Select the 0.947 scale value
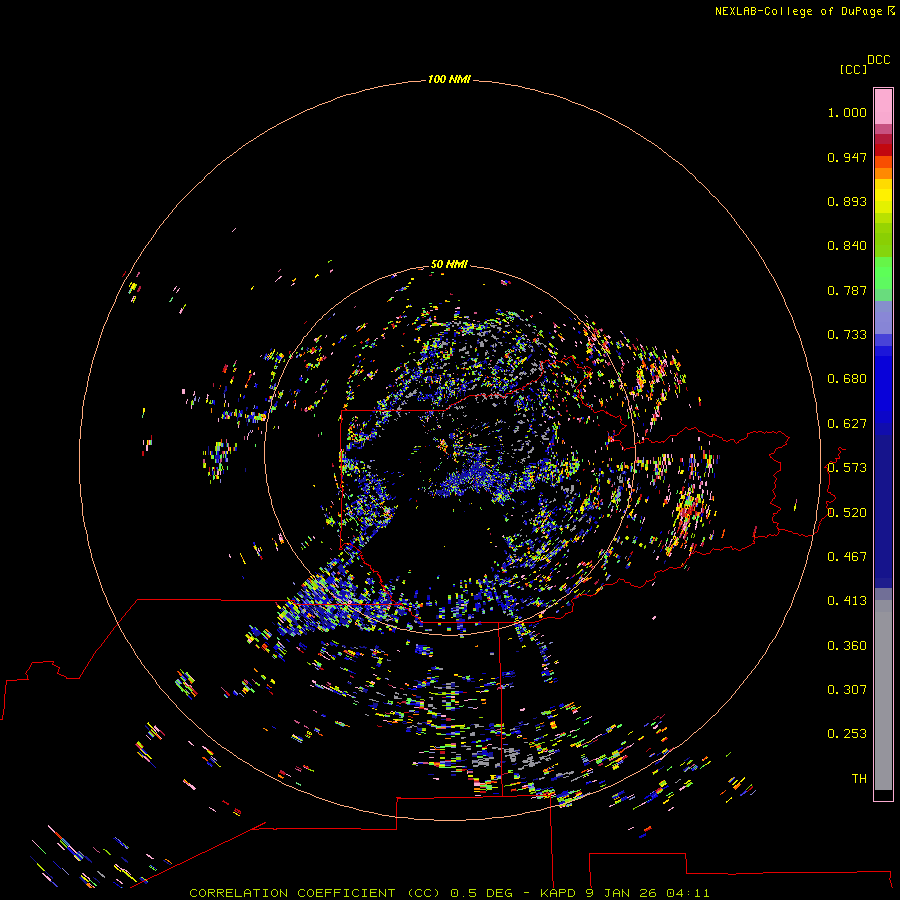 click(847, 157)
